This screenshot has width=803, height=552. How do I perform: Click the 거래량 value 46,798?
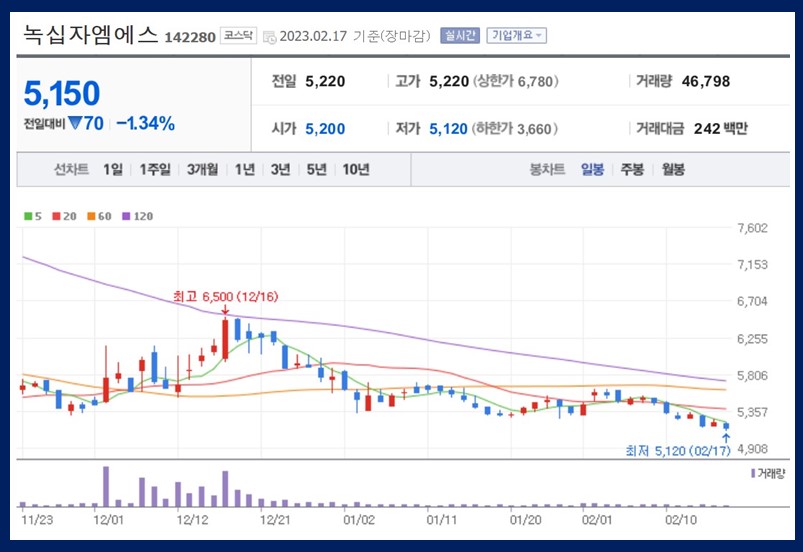pos(706,81)
